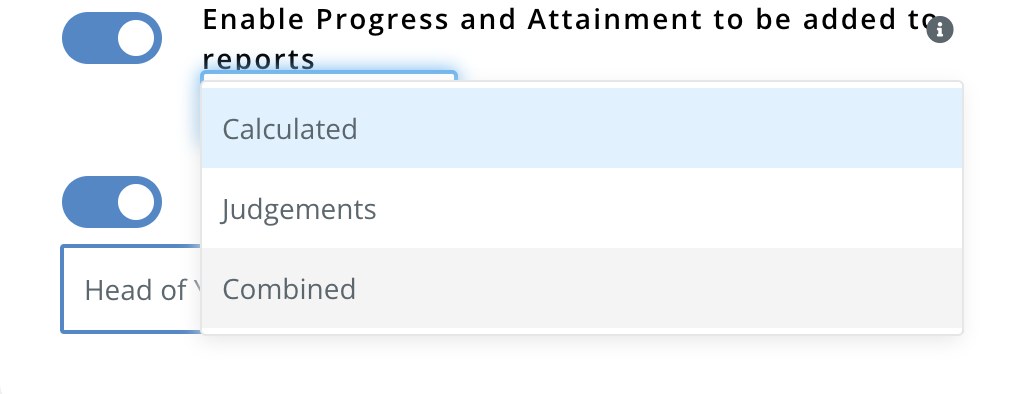Click the highlighted Calculated menu entry
Viewport: 1010px width, 394px height.
pyautogui.click(x=582, y=128)
